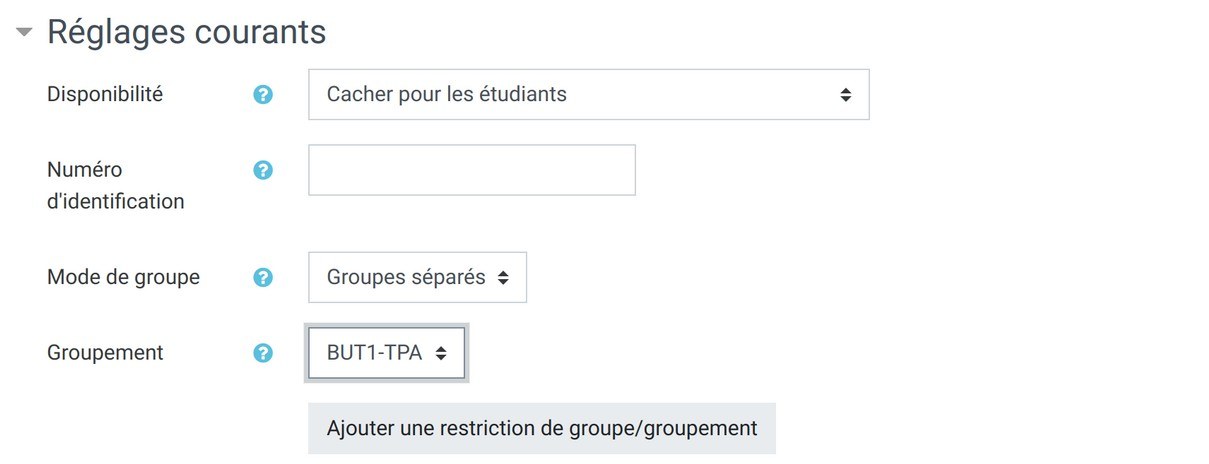
Task: Click the arrows on the Disponibilité select
Action: [x=846, y=95]
